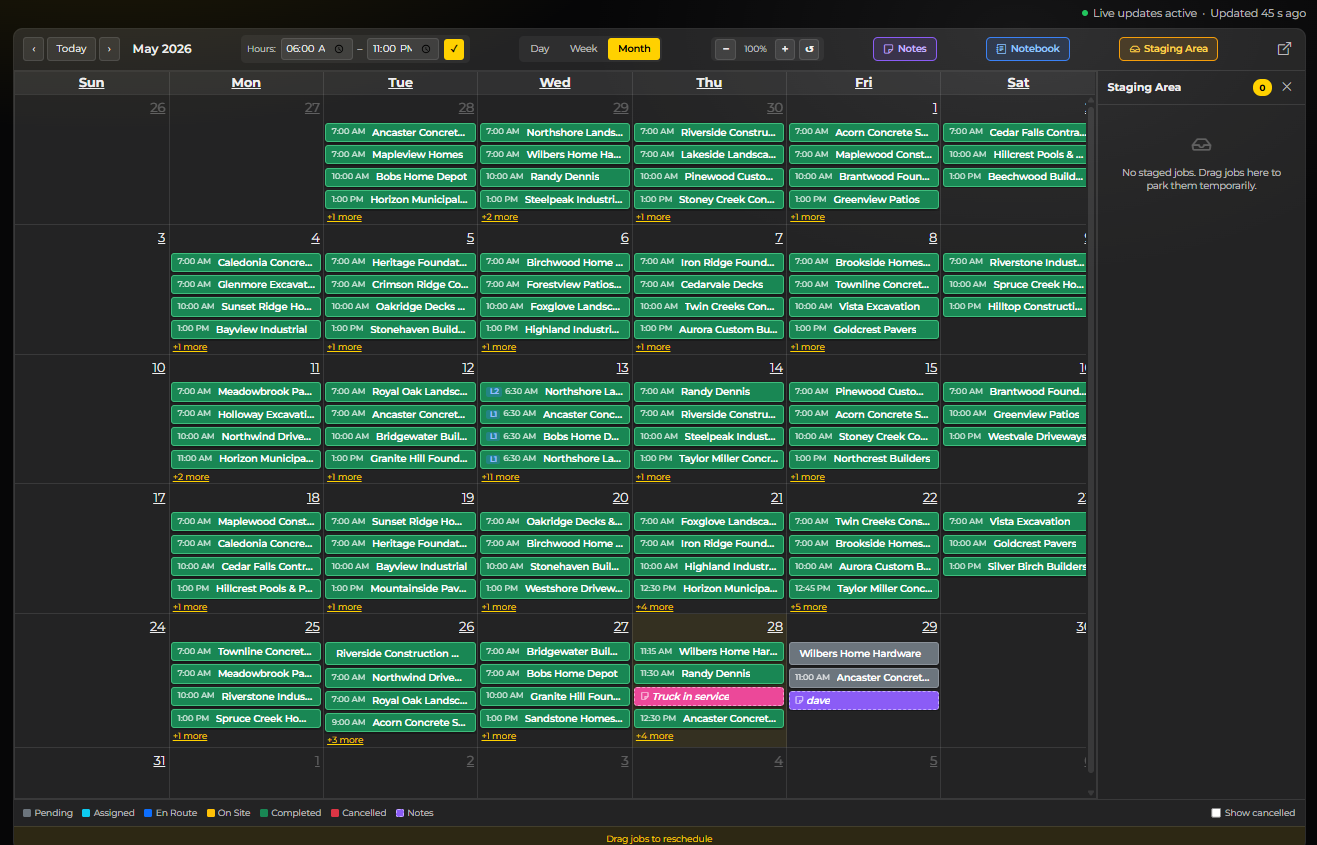Screen dimensions: 1317x845
Task: Open day number 28 in the last full week
Action: point(775,627)
